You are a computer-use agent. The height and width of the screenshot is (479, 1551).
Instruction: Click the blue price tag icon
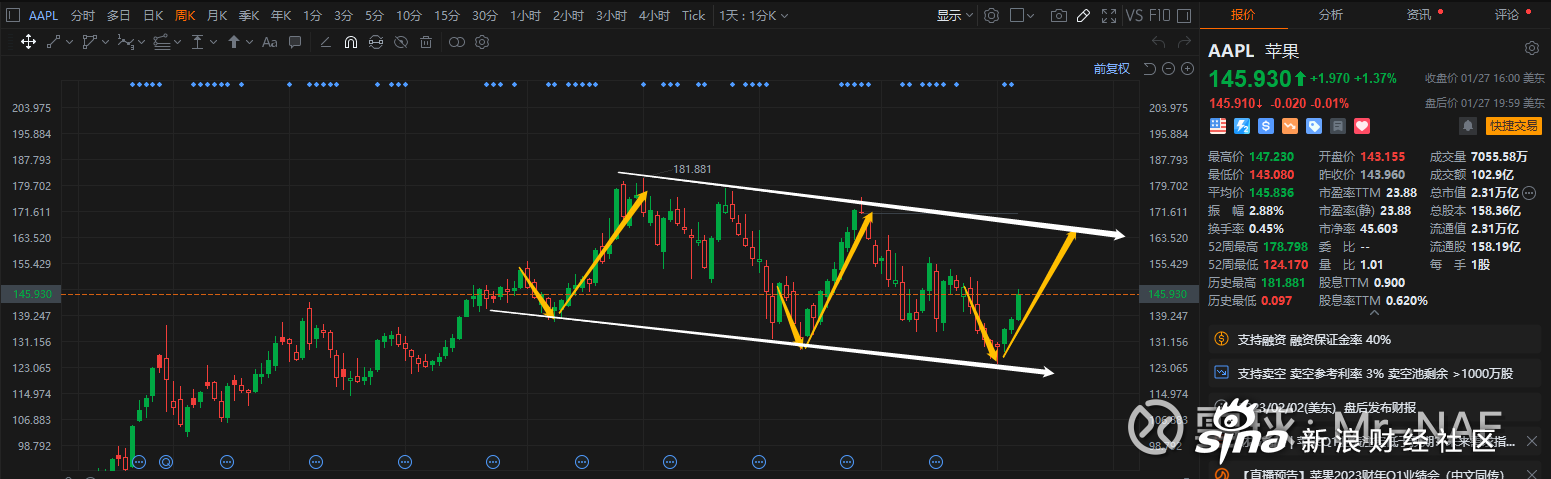point(1313,126)
